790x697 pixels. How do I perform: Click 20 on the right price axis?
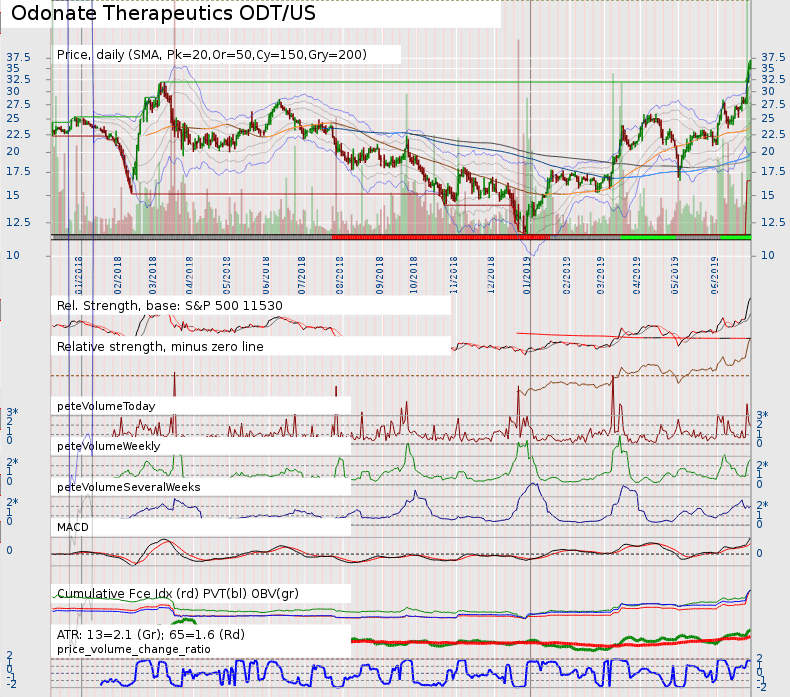768,151
